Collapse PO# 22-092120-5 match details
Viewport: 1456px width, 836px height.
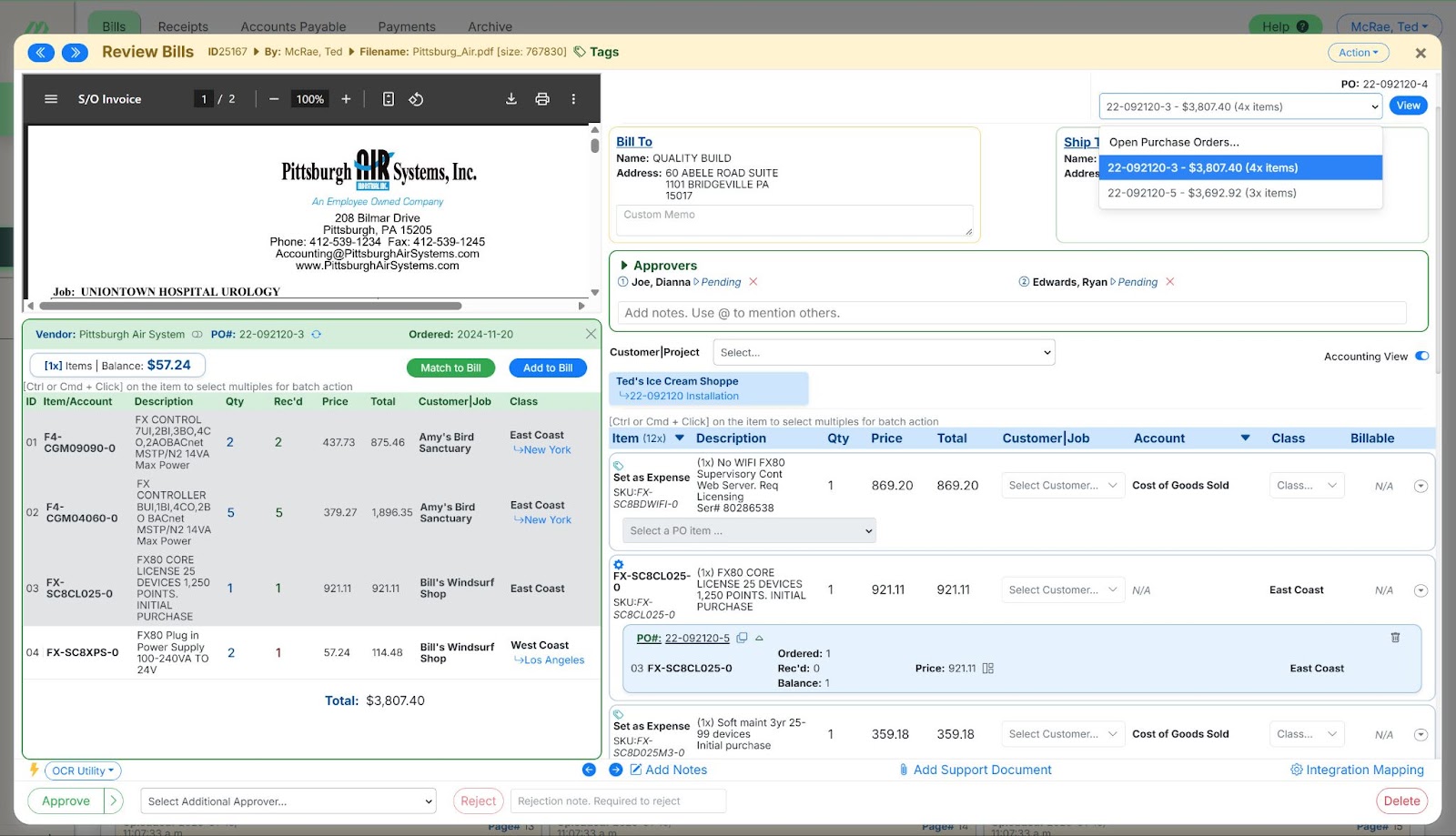pyautogui.click(x=759, y=639)
